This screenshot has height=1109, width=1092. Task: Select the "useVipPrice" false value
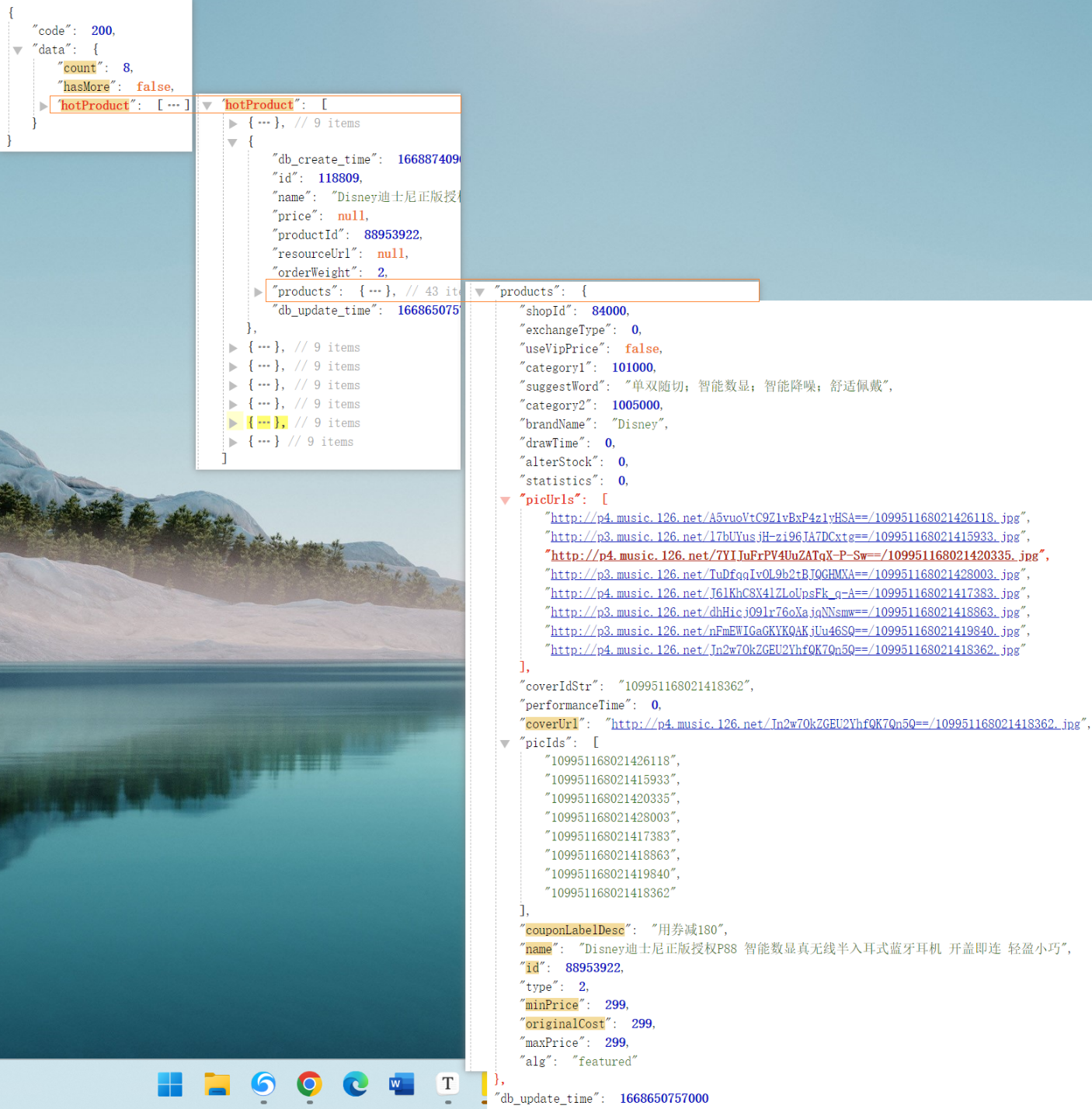coord(642,349)
